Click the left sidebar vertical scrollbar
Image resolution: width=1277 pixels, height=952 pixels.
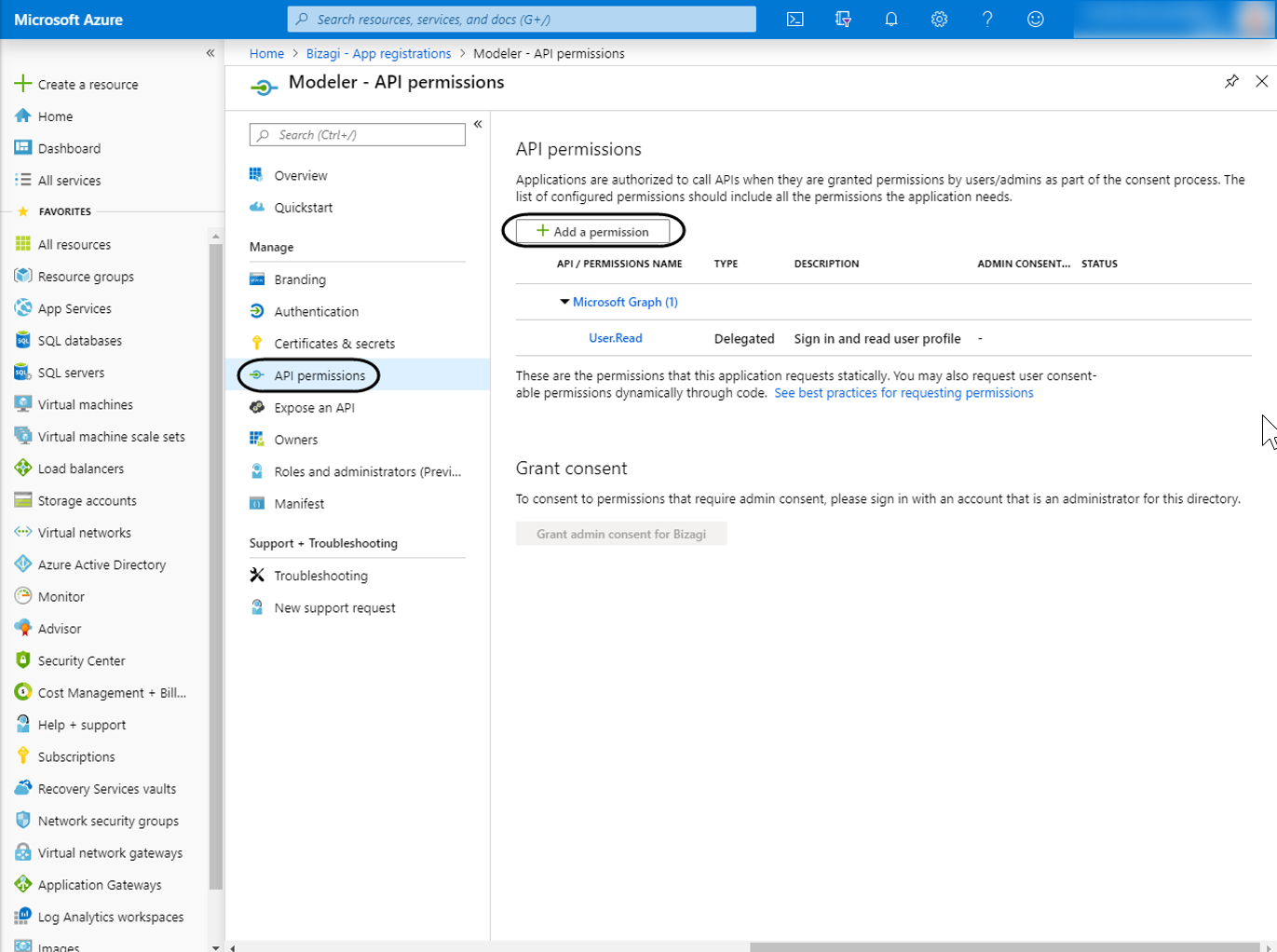216,566
